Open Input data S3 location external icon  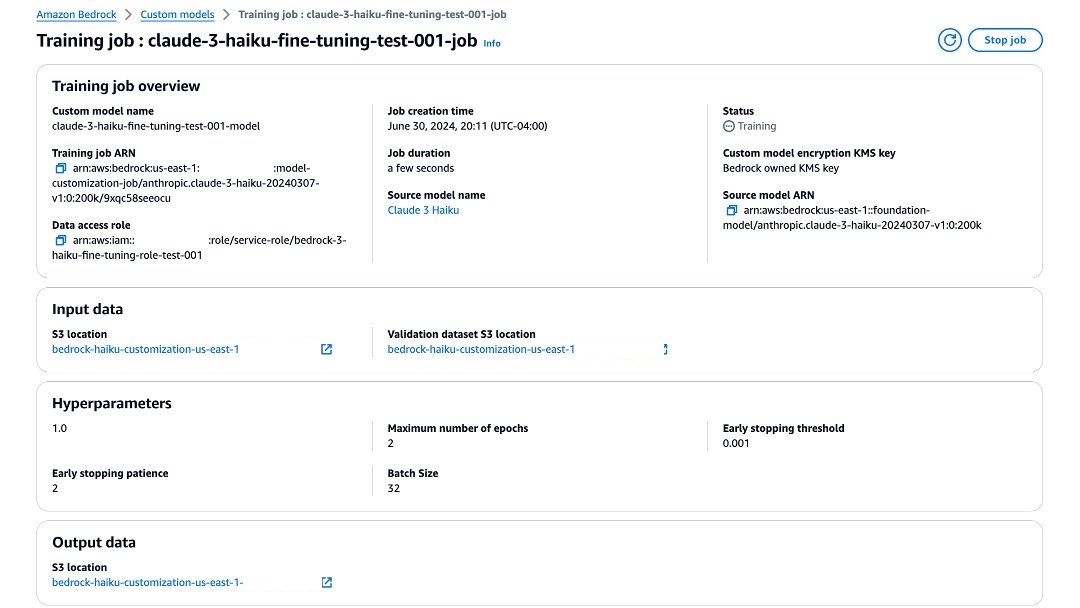(x=326, y=350)
